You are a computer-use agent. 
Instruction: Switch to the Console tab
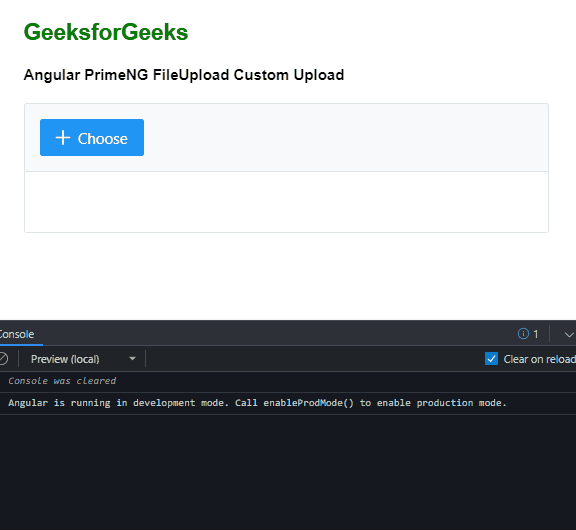(x=17, y=334)
